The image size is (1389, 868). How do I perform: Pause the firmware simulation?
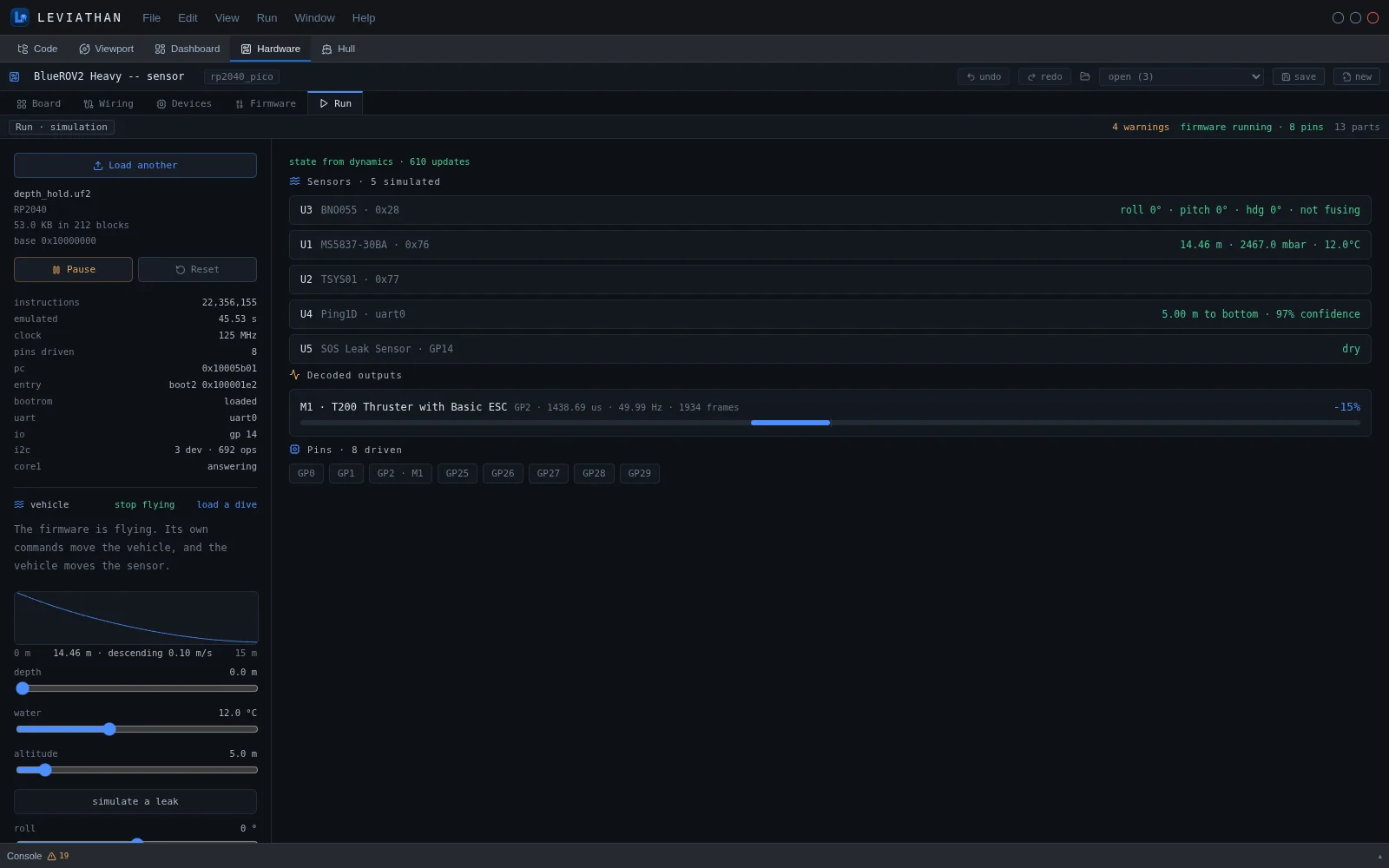click(x=73, y=269)
